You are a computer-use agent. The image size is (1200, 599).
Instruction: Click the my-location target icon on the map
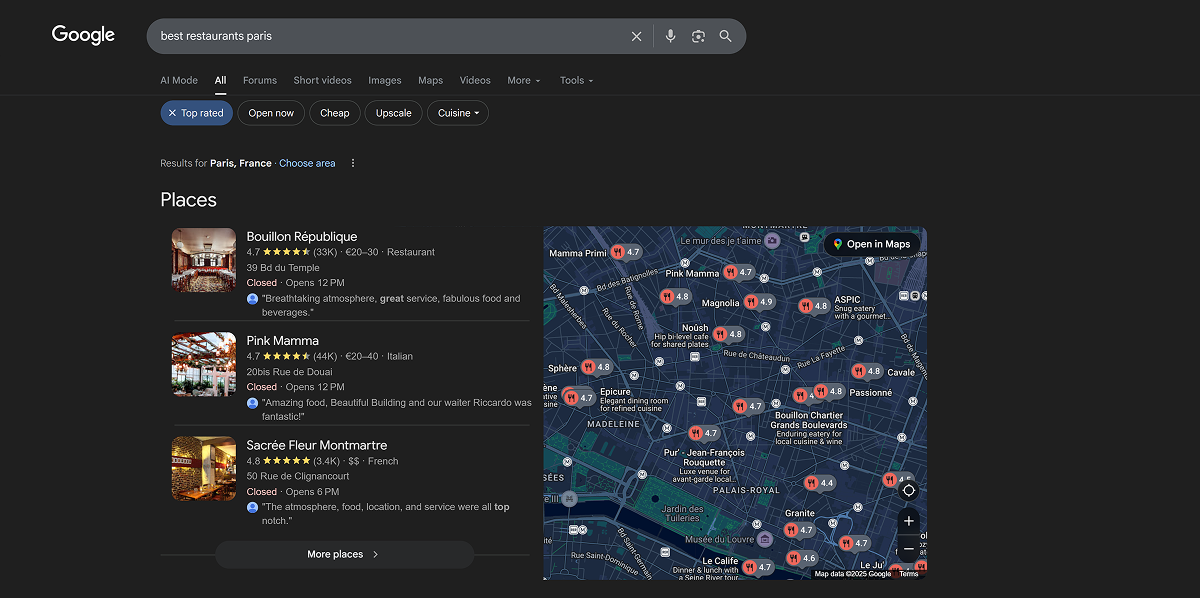point(908,491)
